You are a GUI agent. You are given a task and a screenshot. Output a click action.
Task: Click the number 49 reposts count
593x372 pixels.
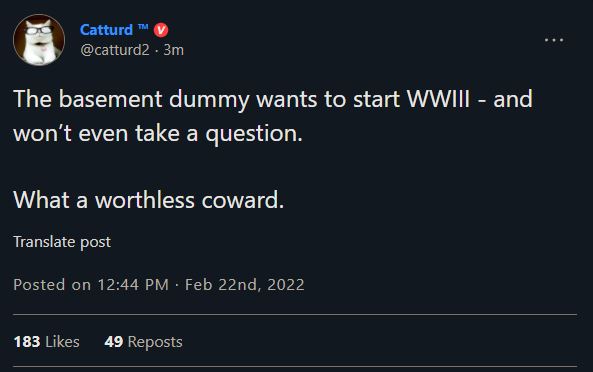pyautogui.click(x=114, y=342)
